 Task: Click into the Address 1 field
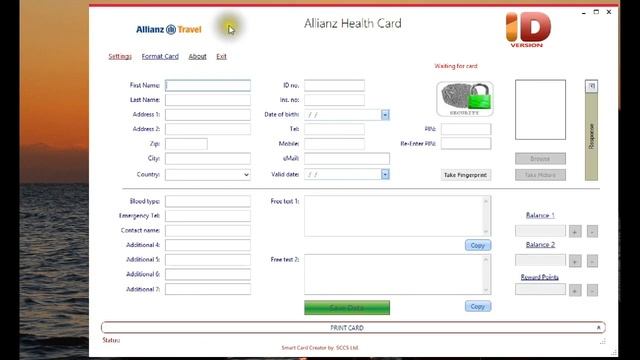[x=208, y=115]
